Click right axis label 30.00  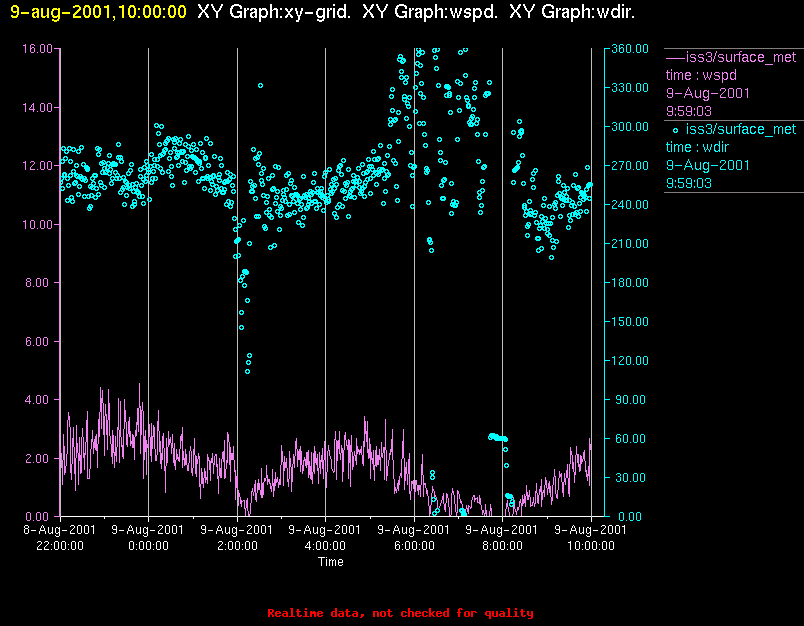(x=630, y=478)
